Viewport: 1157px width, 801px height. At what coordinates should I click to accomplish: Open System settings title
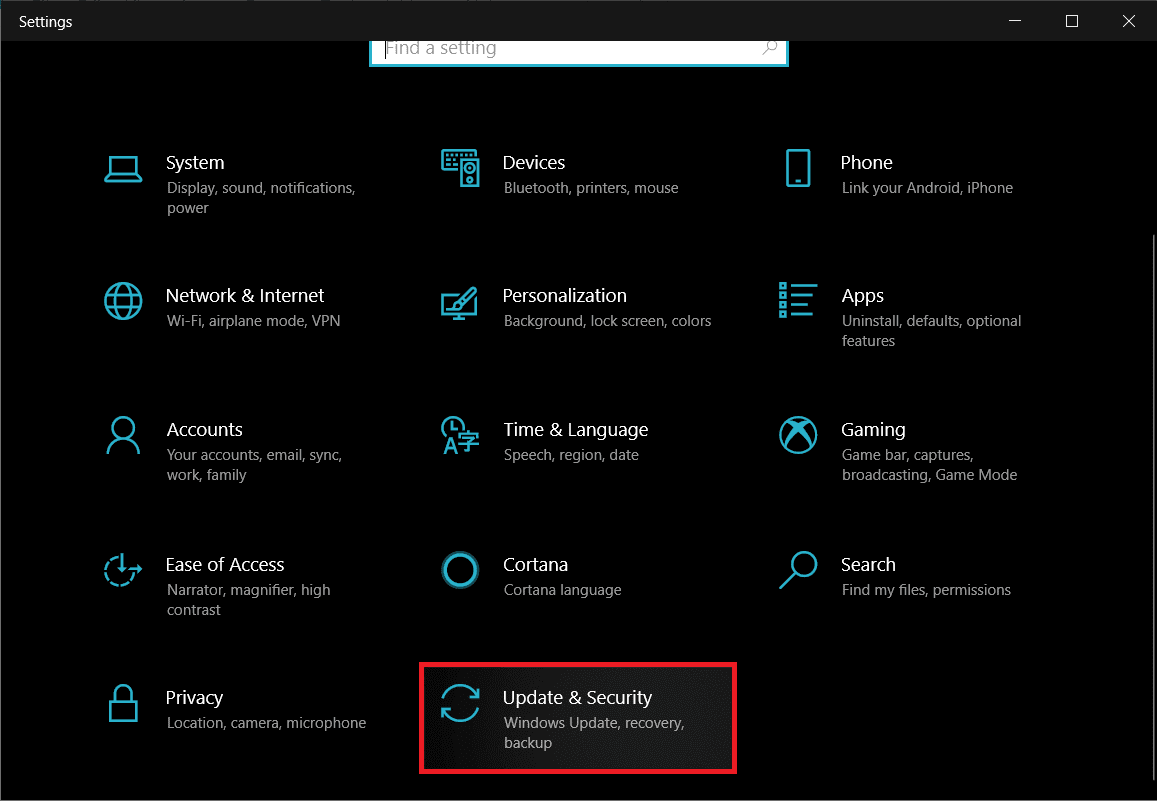195,163
